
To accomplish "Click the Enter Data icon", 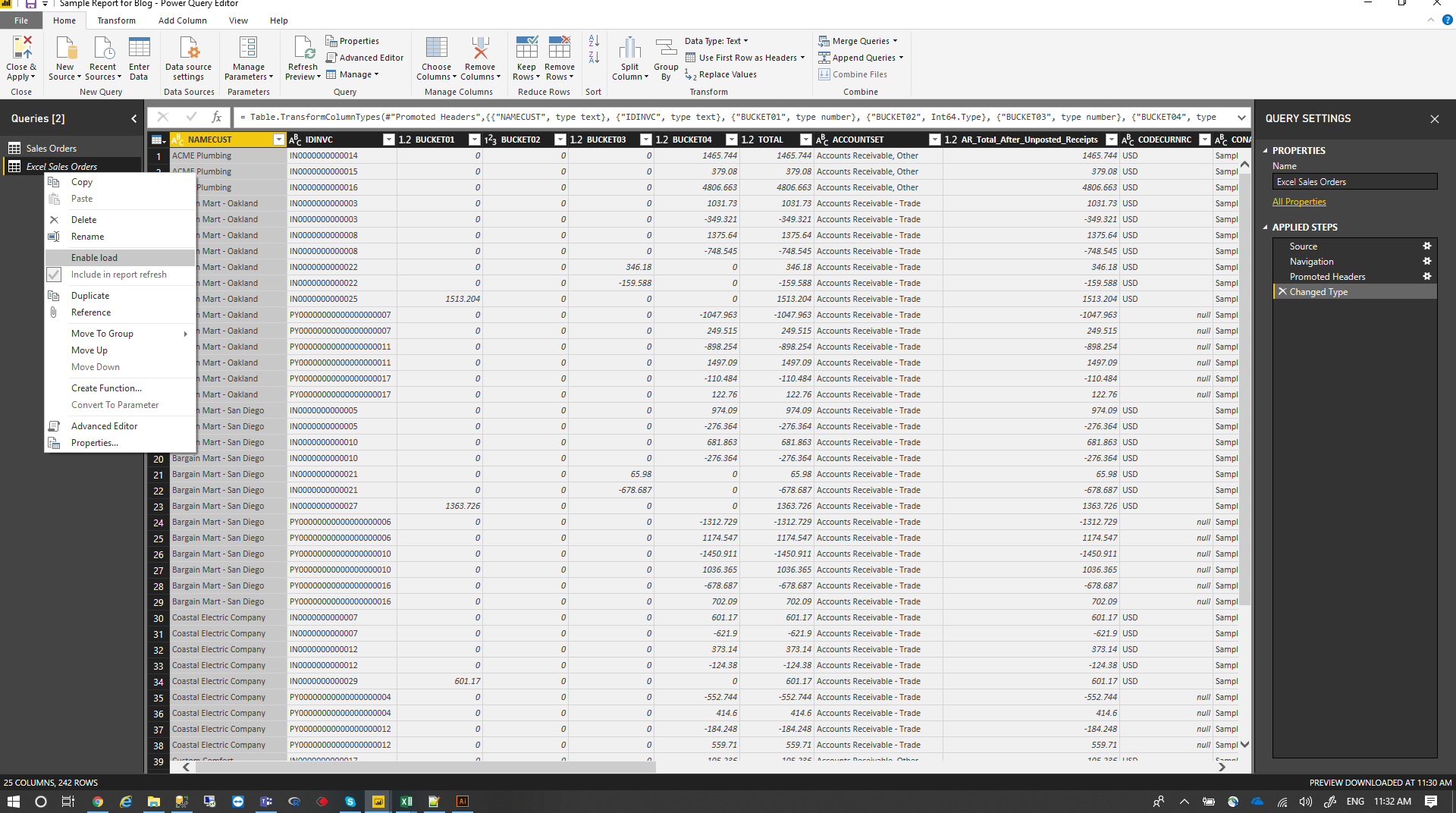I will (x=139, y=49).
